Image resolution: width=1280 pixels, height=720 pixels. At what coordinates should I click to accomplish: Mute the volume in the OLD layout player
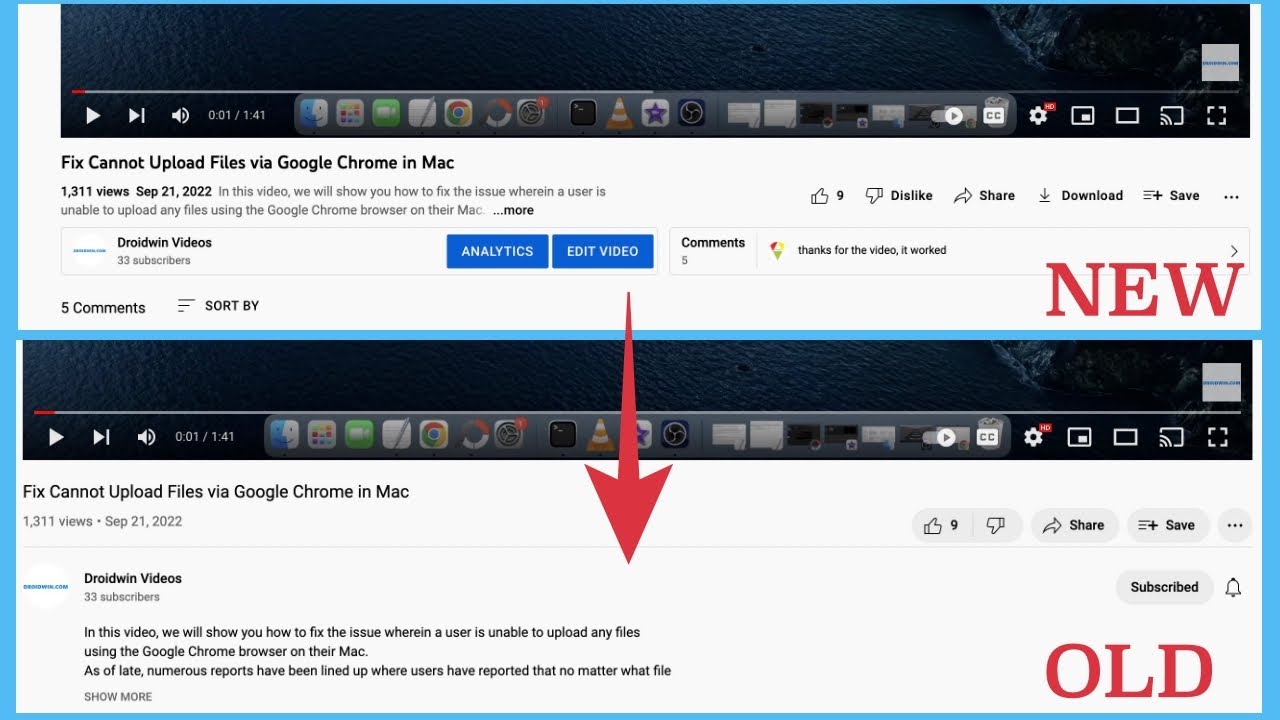click(147, 437)
